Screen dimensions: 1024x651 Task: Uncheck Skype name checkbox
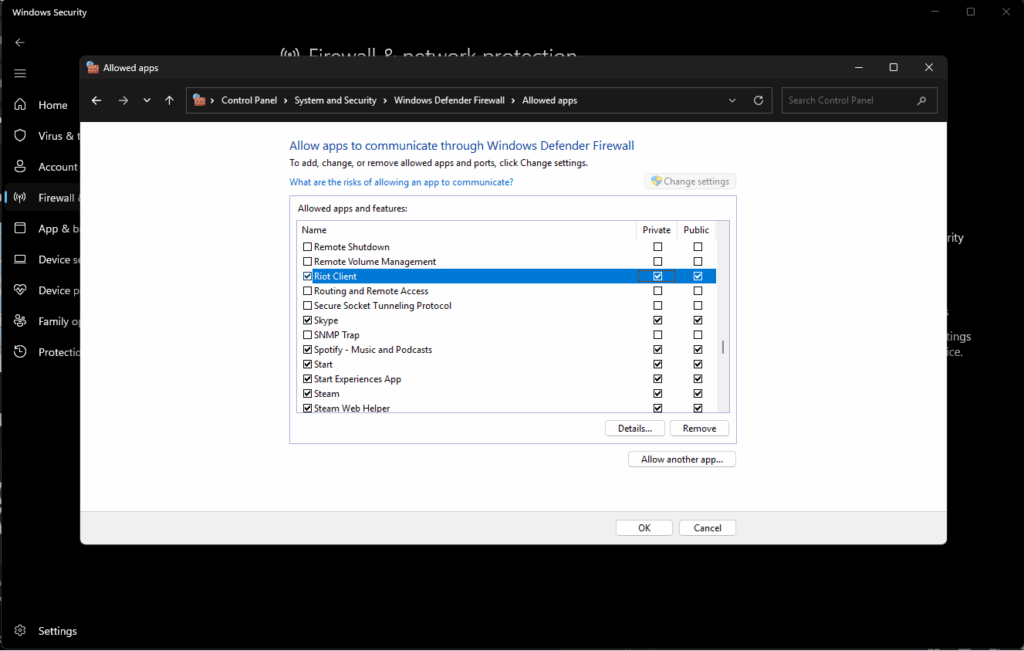[x=307, y=320]
